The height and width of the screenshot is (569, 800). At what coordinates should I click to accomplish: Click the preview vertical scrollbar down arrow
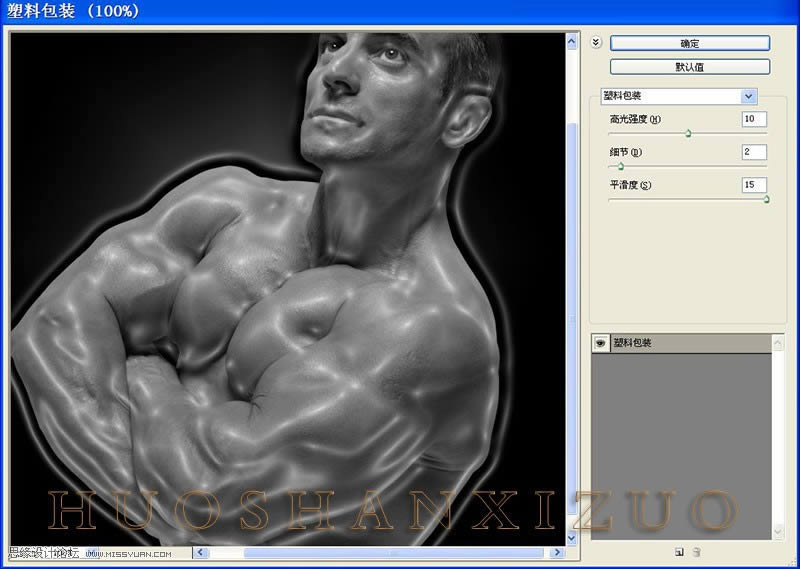[x=572, y=537]
